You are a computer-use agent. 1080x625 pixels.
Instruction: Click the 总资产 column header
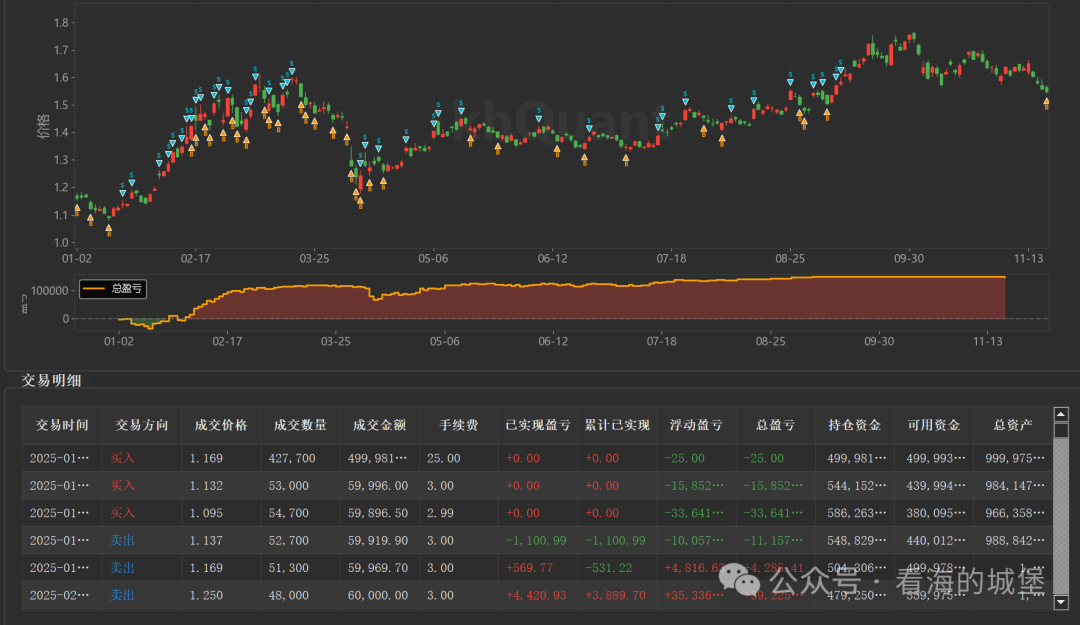tap(1012, 425)
